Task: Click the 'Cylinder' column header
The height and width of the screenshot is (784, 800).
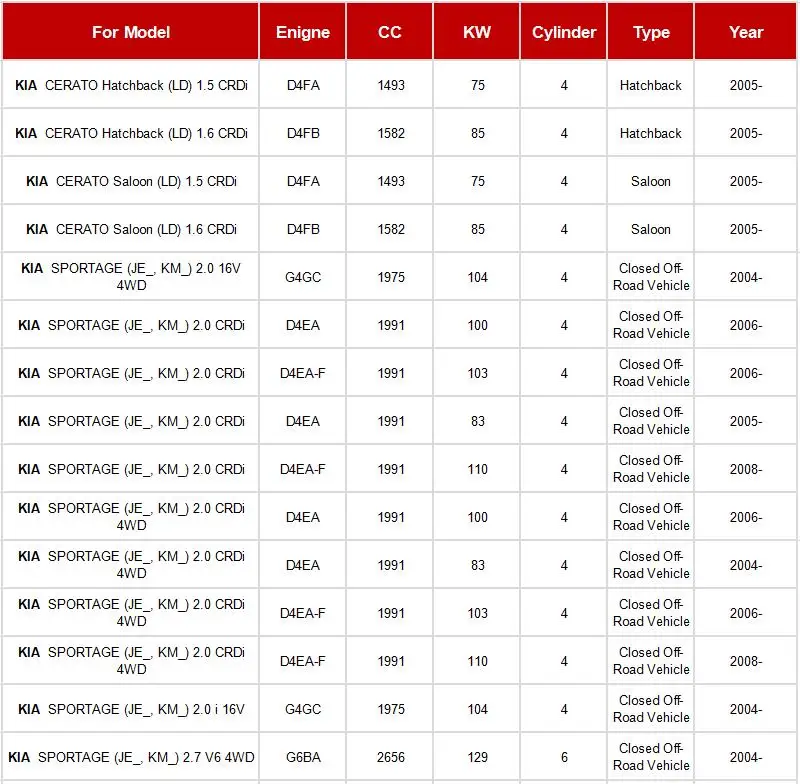Action: point(564,32)
